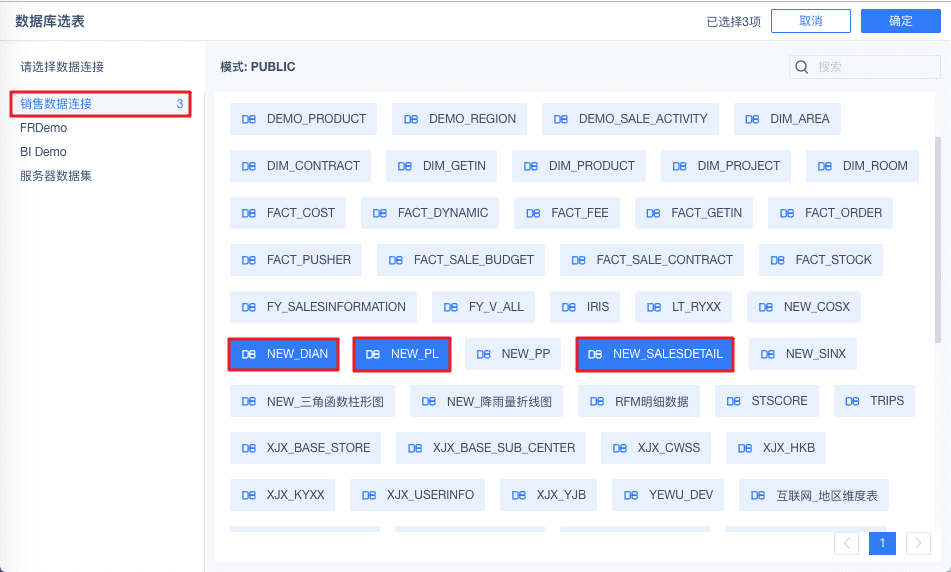Deselect the NEW_SALESDETAIL table
The height and width of the screenshot is (572, 951).
pos(655,354)
